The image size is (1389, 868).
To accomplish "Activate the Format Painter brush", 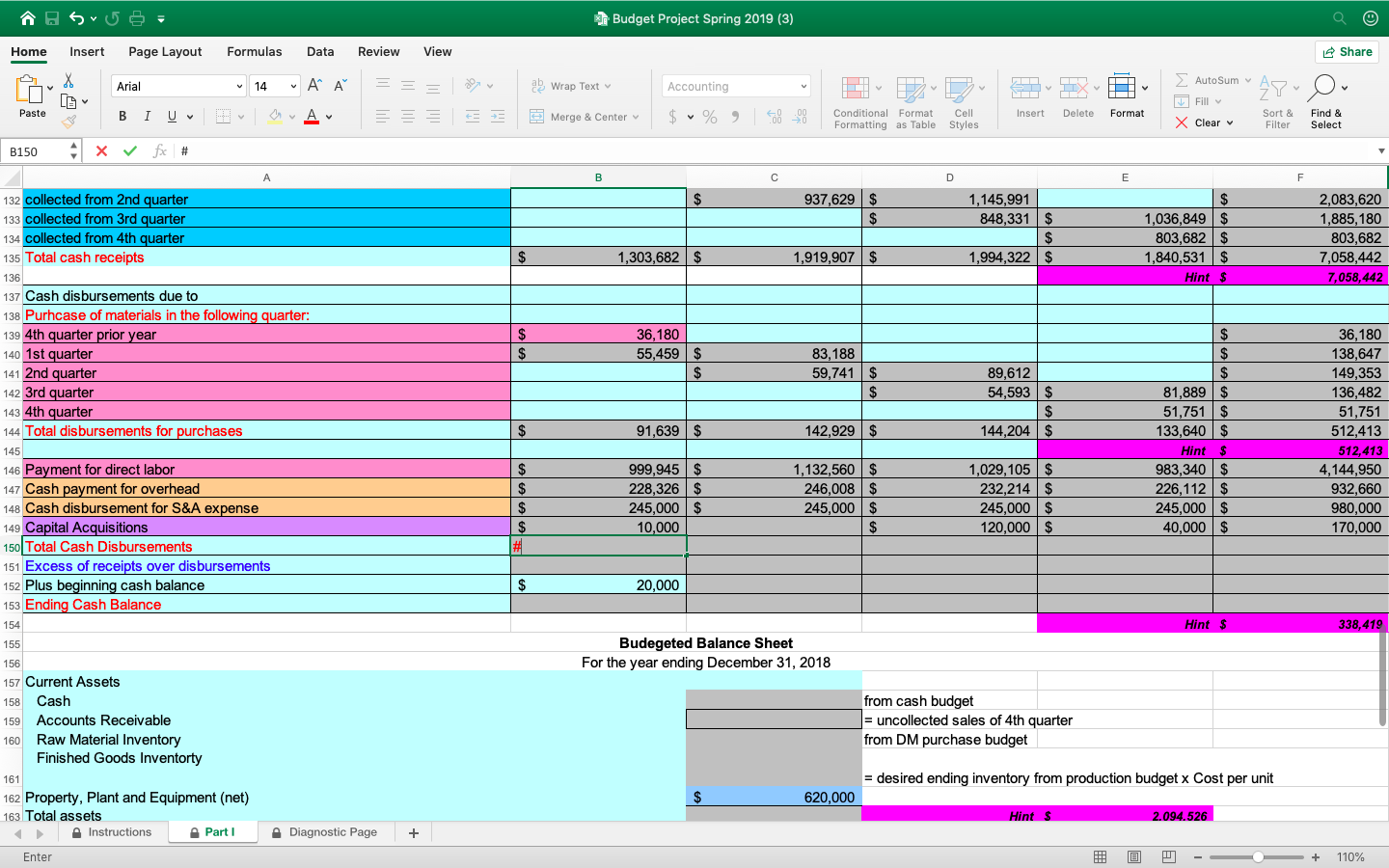I will pos(68,122).
